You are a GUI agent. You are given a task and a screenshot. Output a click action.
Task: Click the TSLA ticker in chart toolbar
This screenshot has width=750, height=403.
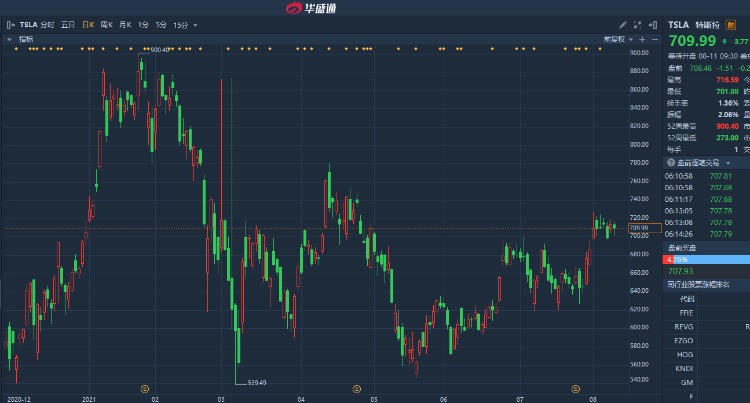tap(28, 25)
